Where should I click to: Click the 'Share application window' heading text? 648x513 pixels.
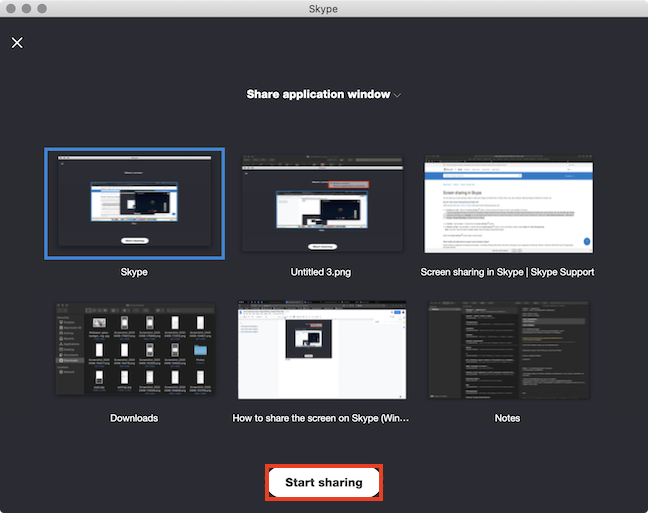318,94
